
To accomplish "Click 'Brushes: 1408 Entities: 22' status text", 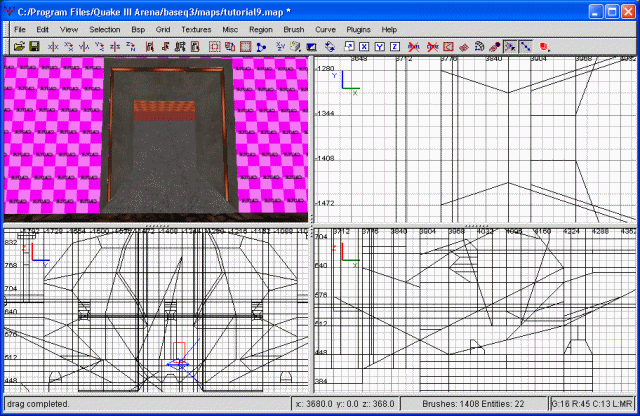I will [473, 404].
